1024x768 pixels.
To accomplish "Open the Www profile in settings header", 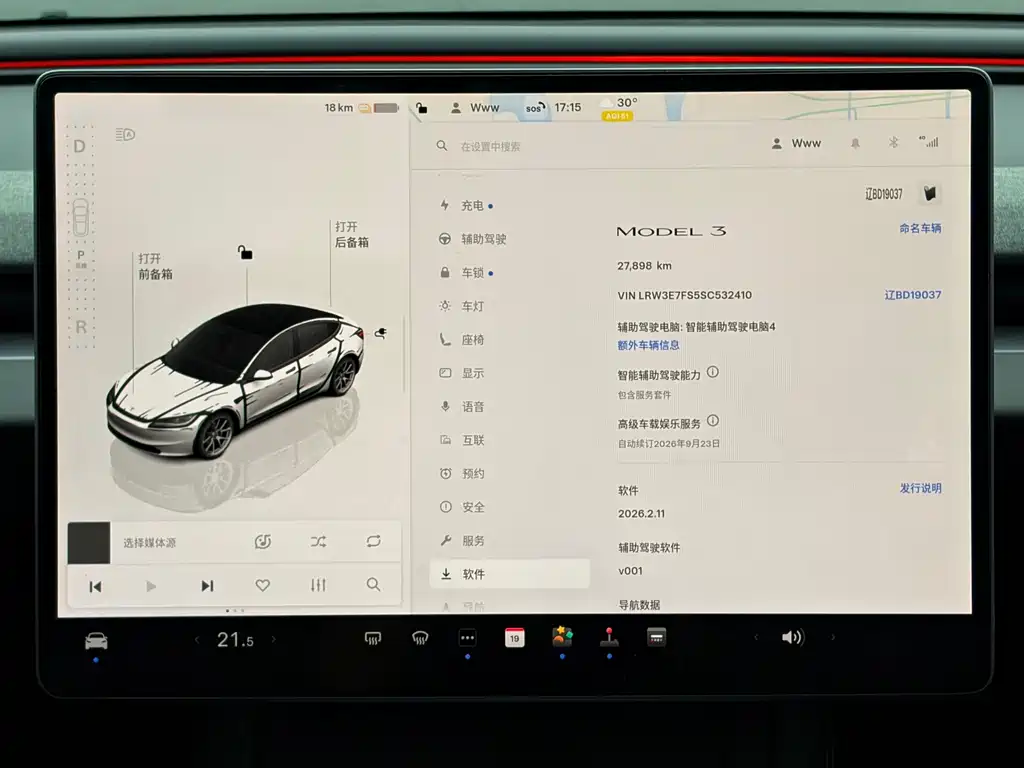I will point(796,143).
